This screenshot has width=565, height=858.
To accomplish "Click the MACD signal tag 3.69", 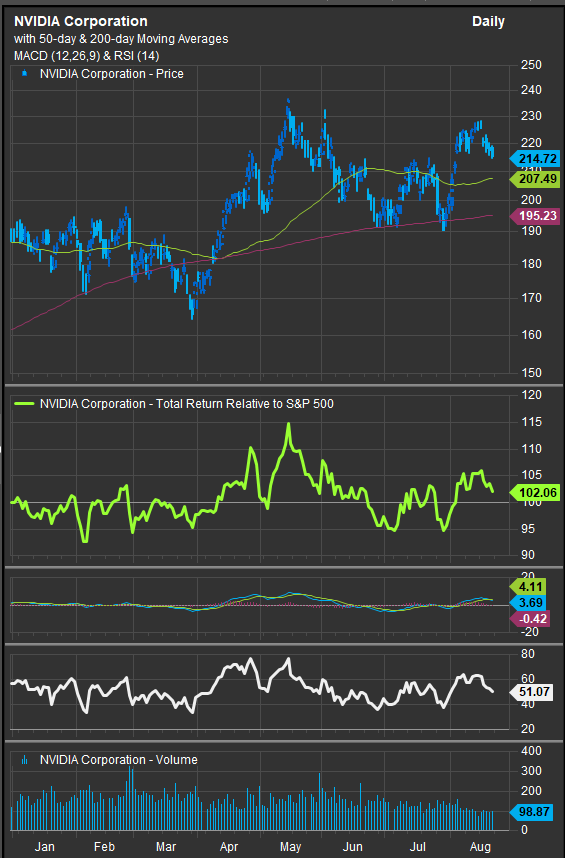I will click(x=528, y=602).
